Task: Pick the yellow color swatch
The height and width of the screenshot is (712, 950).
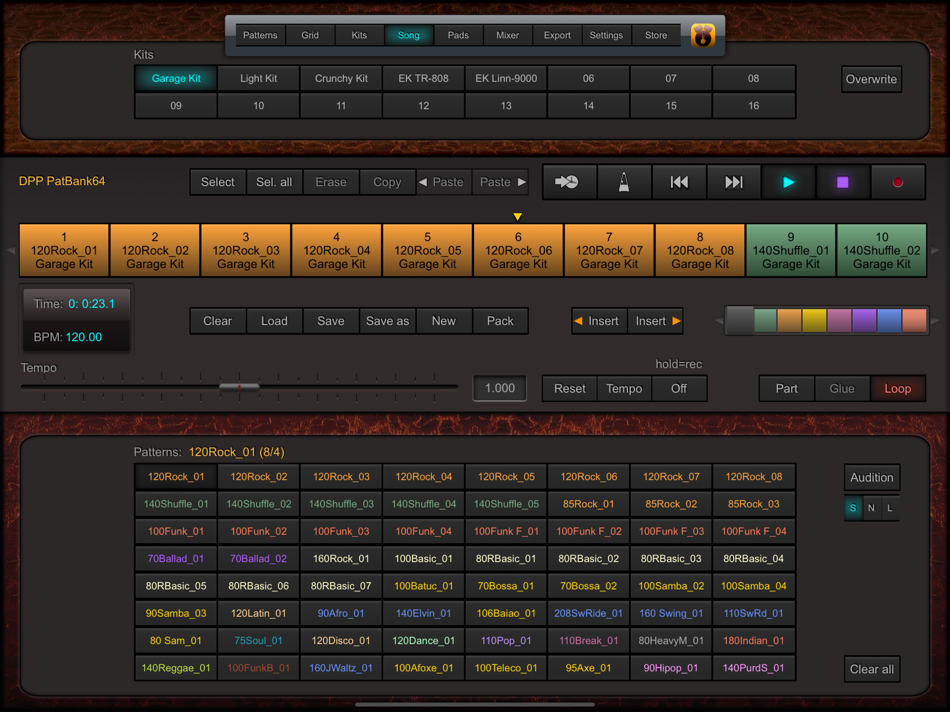Action: pyautogui.click(x=814, y=321)
